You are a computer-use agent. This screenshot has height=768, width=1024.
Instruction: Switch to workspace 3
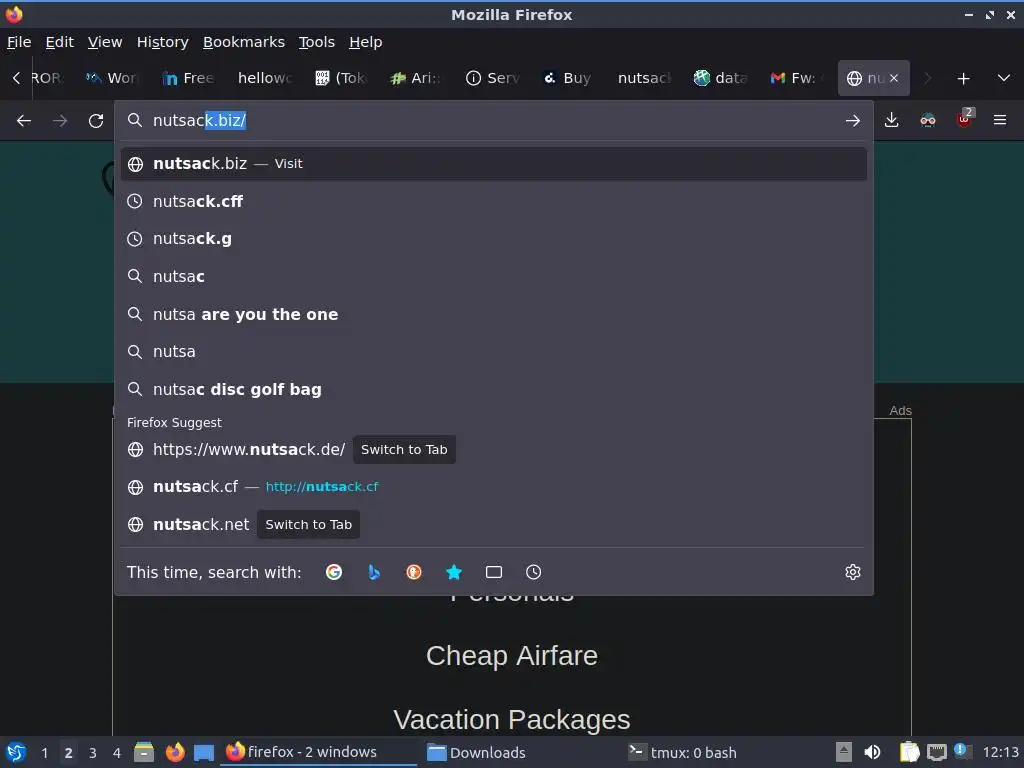click(x=93, y=753)
